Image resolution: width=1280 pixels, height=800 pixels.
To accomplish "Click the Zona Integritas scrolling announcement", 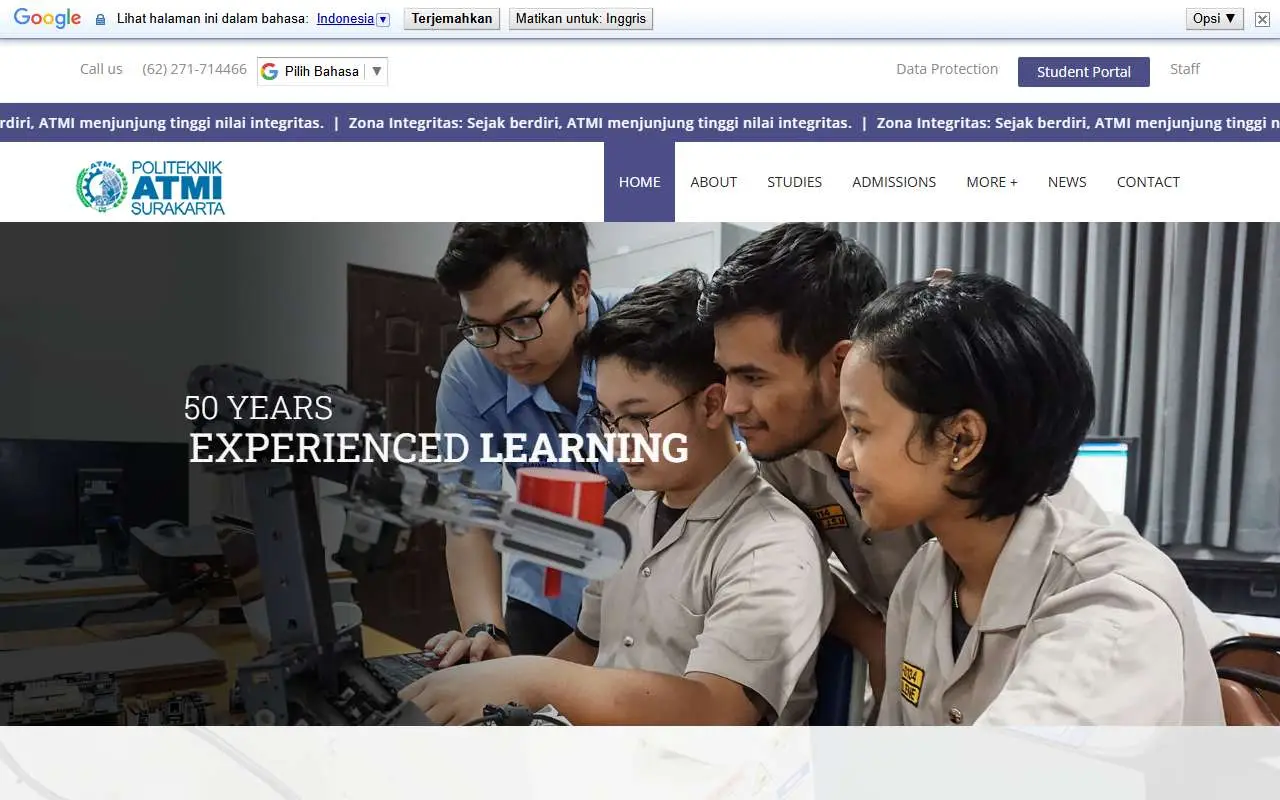I will 640,123.
